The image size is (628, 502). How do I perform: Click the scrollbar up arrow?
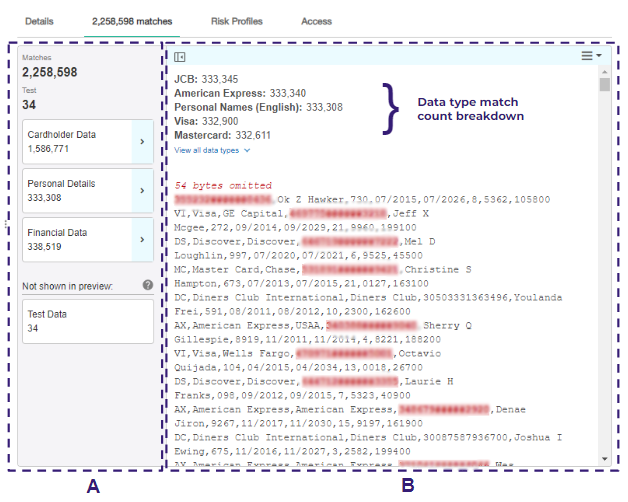coord(604,72)
